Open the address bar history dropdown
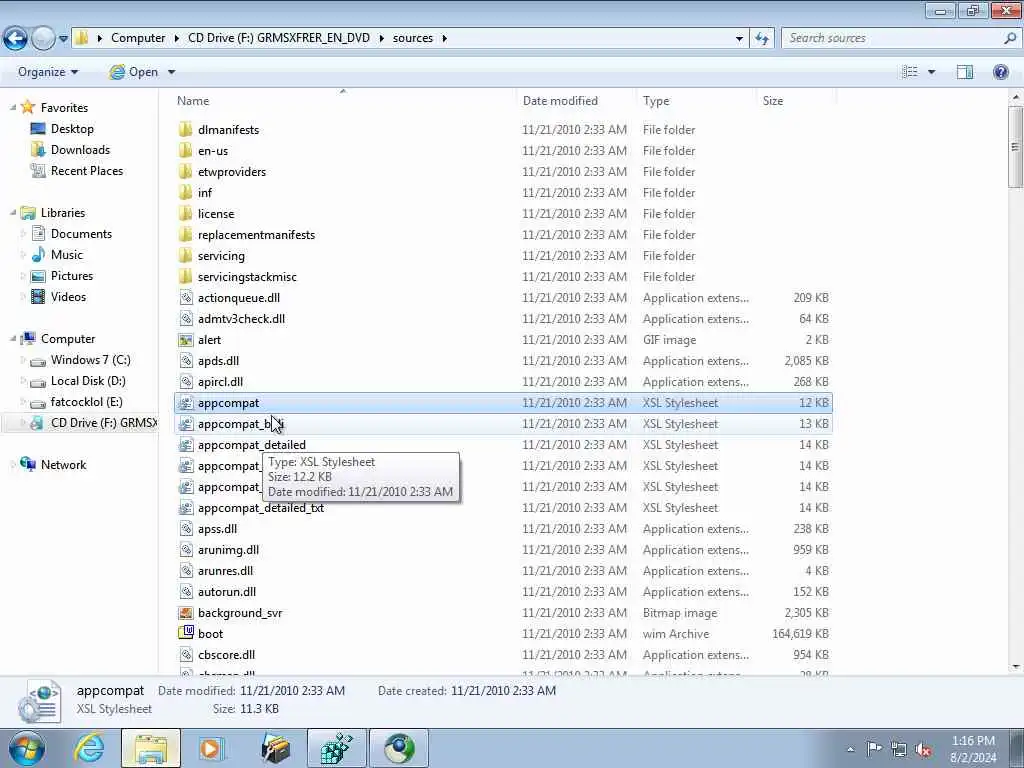This screenshot has height=768, width=1024. tap(739, 39)
